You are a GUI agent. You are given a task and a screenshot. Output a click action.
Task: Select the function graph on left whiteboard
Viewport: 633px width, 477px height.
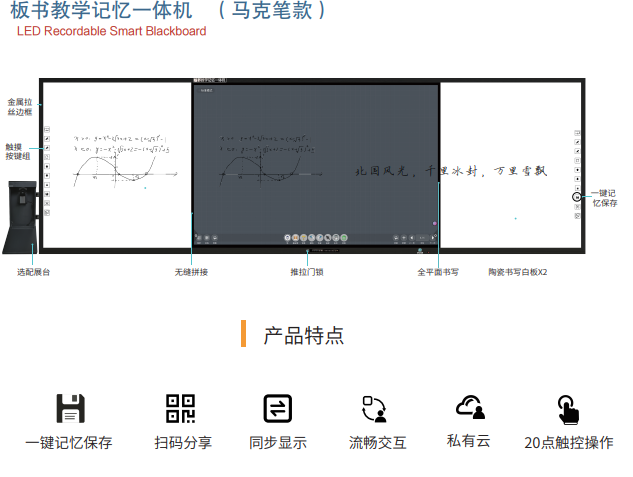pos(118,168)
